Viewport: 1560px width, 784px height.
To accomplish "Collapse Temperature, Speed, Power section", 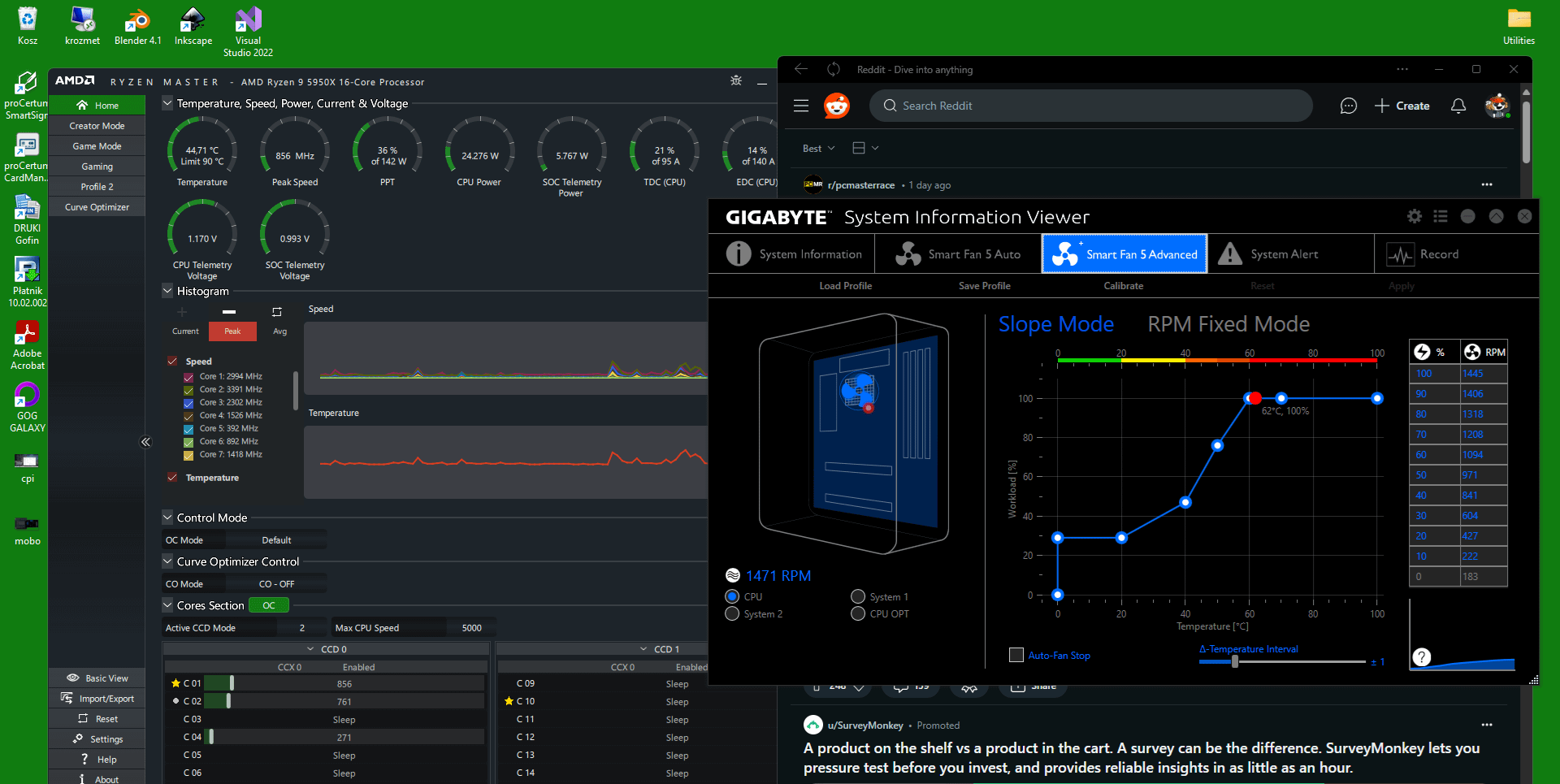I will point(167,103).
